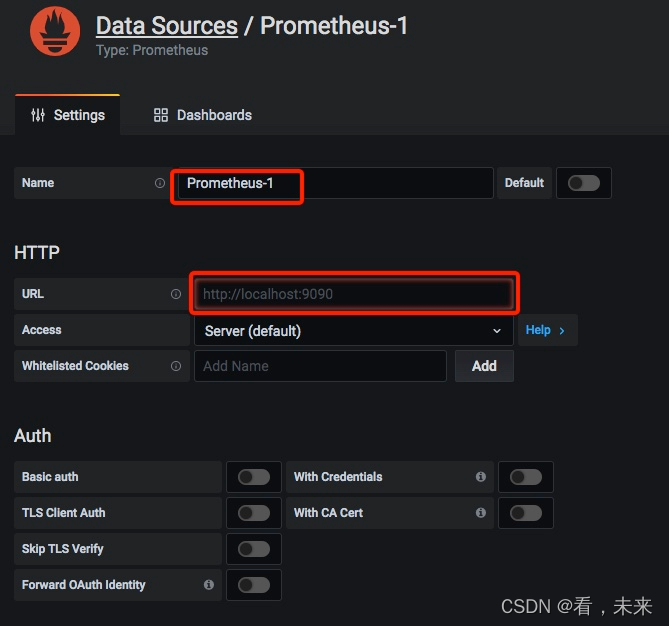Click the With CA Cert info icon
Screen dimensions: 669x626
point(480,512)
